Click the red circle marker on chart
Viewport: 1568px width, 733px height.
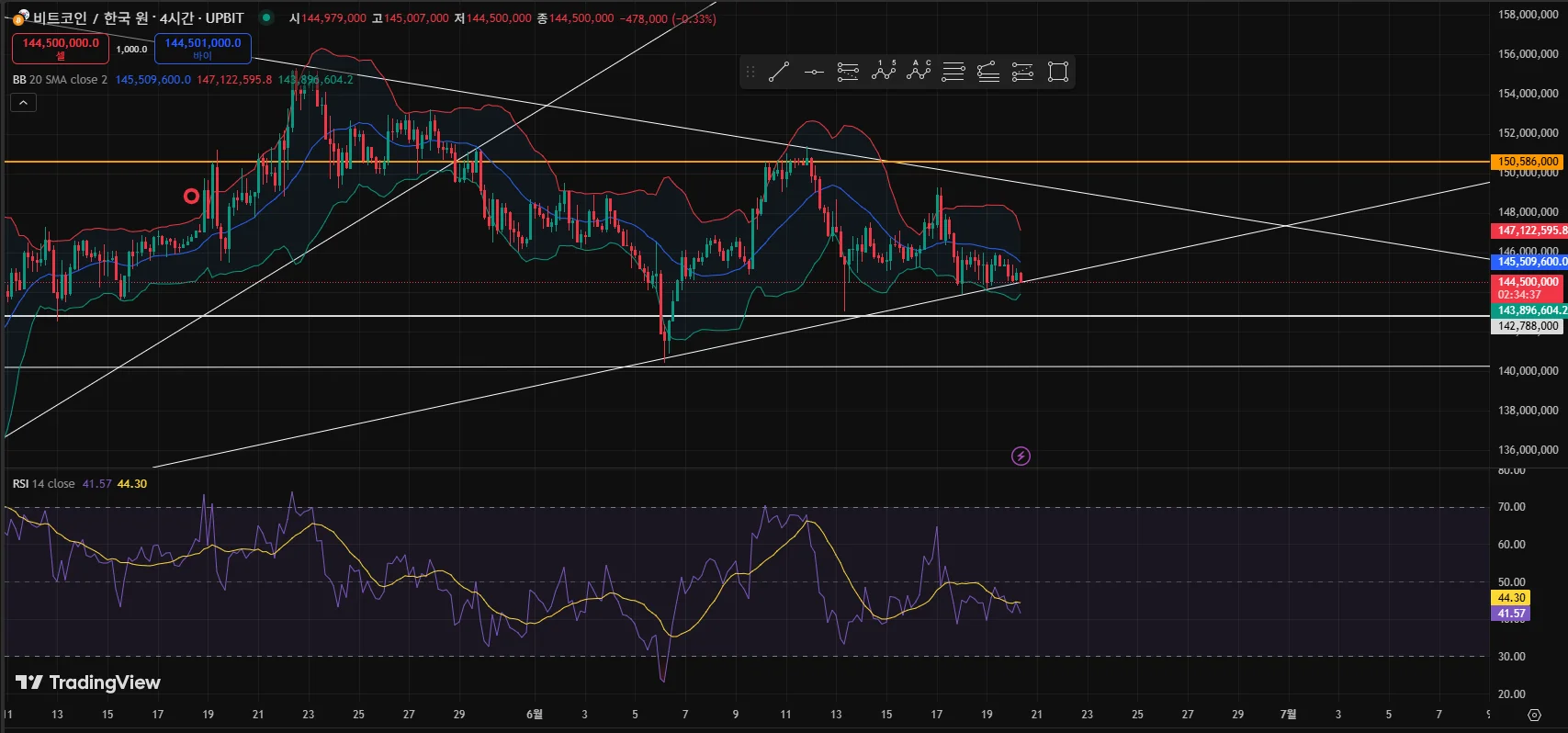(191, 196)
